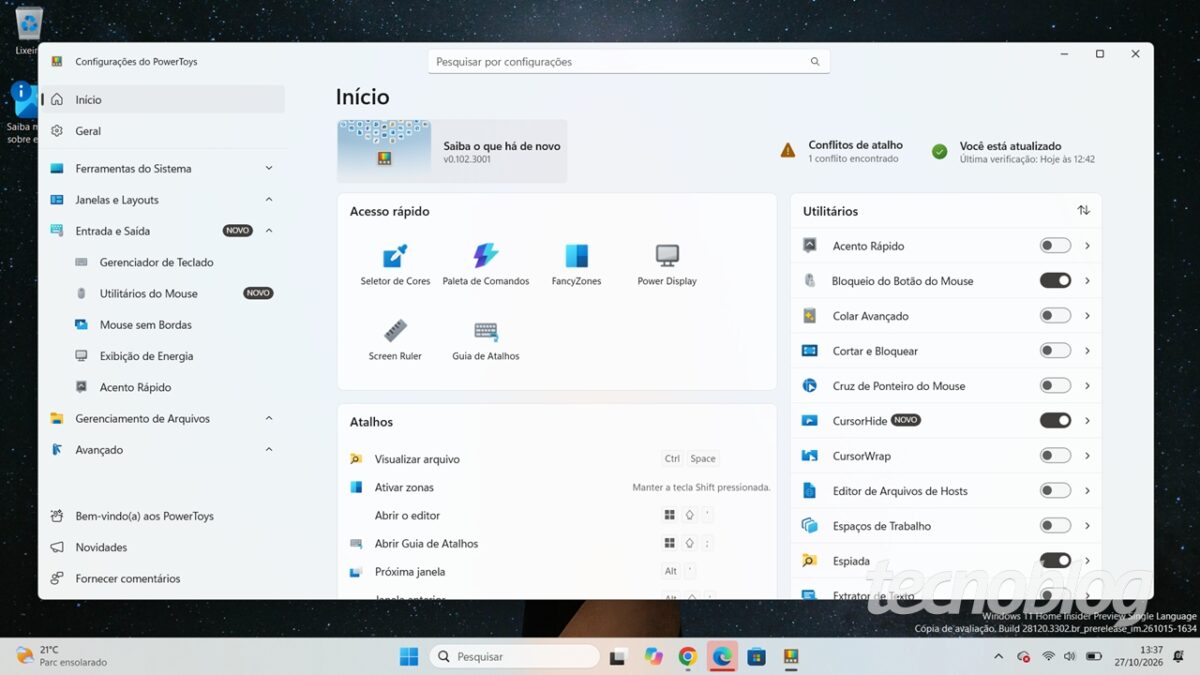This screenshot has width=1200, height=675.
Task: Click Editor de Arquivos de Hosts icon
Action: [810, 491]
